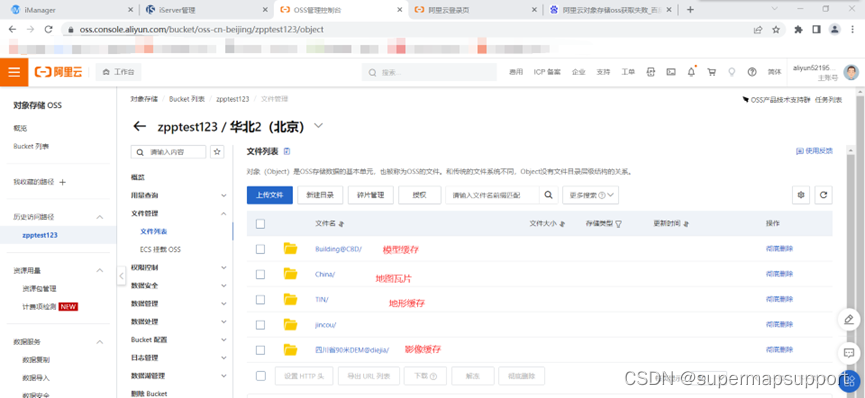Image resolution: width=865 pixels, height=398 pixels.
Task: Click the 授权 button
Action: pyautogui.click(x=420, y=195)
